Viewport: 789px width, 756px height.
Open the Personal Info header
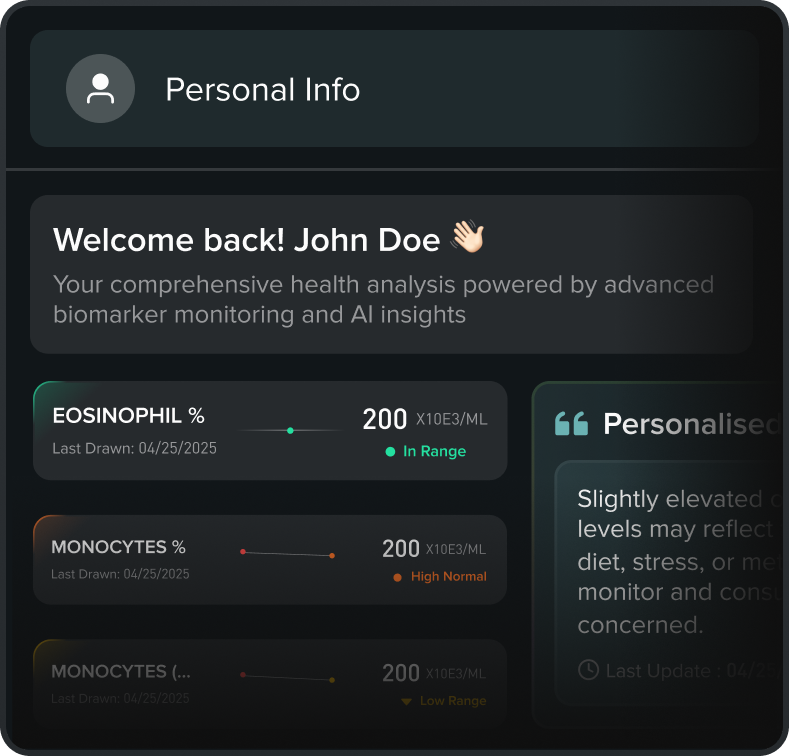(x=262, y=90)
